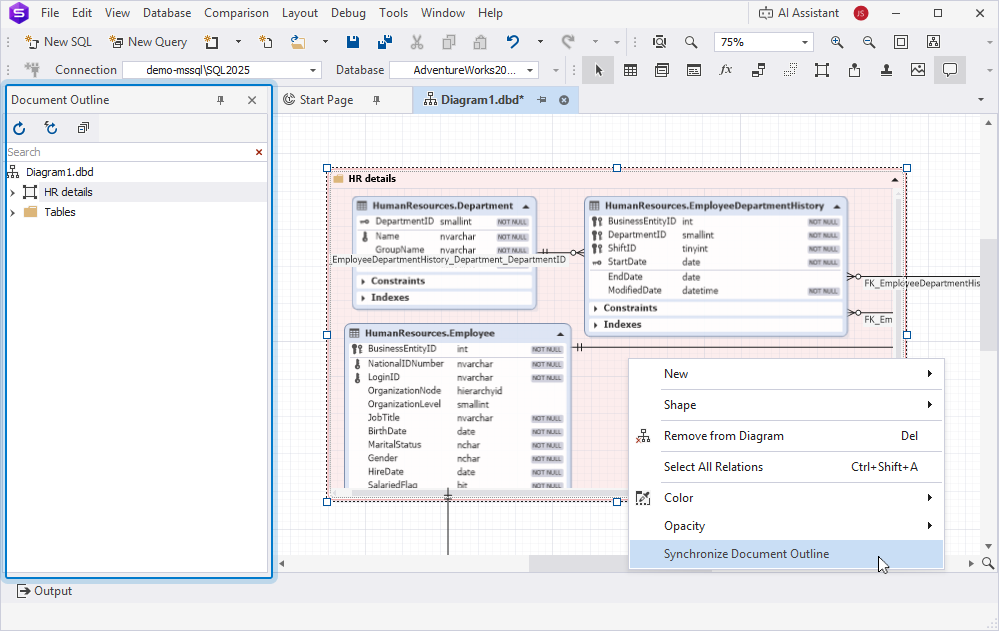Click into the Document Outline Search field
999x631 pixels.
(129, 152)
